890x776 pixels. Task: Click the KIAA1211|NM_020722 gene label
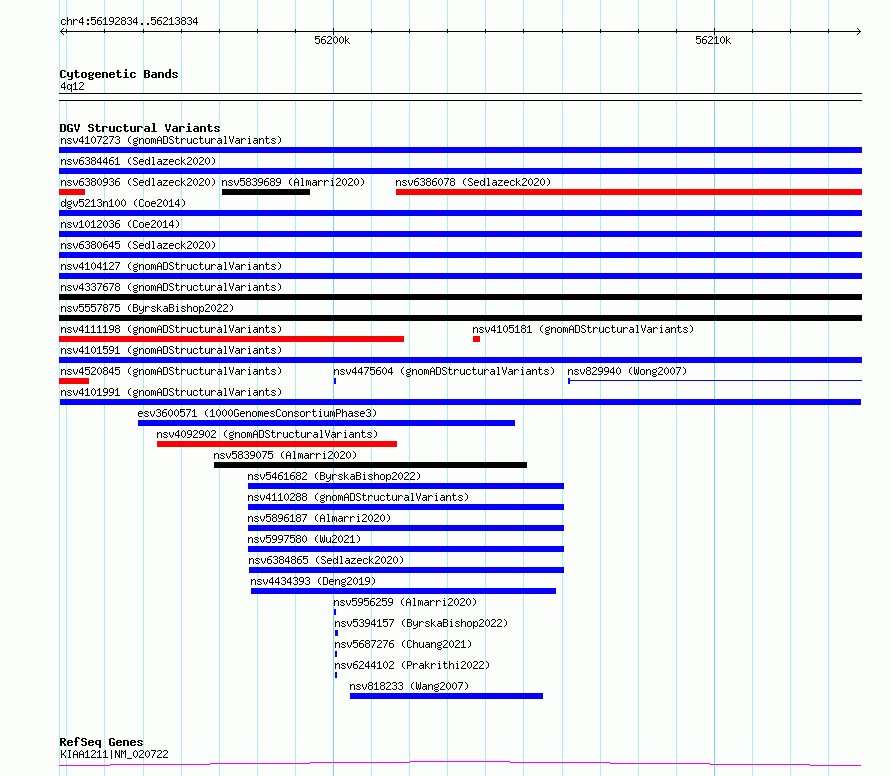pos(114,754)
